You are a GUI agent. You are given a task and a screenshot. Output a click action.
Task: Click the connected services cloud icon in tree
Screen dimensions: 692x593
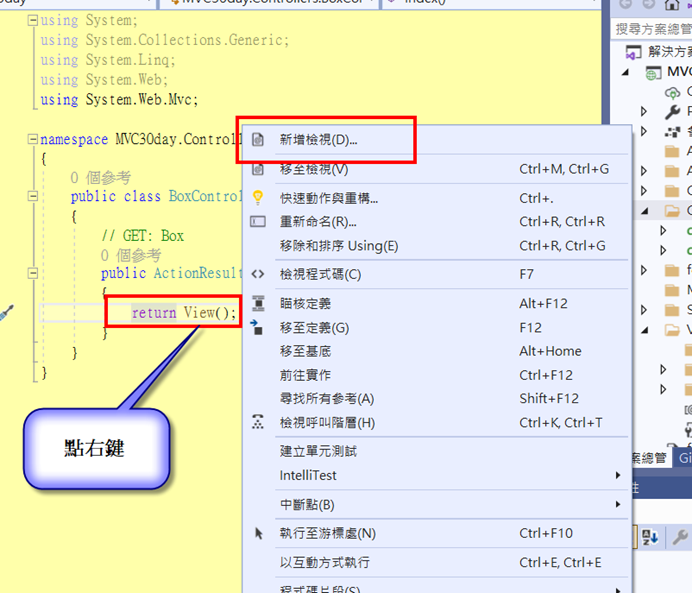pos(673,93)
